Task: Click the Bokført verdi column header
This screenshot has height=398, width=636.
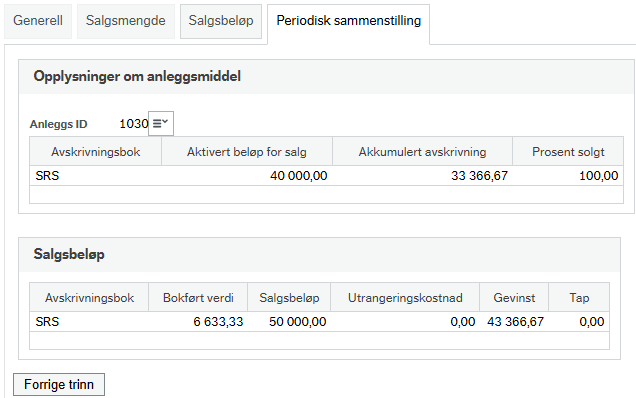Action: tap(198, 297)
